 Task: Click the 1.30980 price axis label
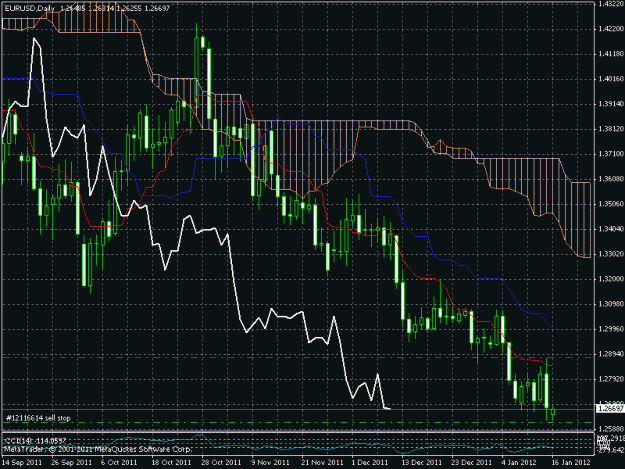point(610,304)
